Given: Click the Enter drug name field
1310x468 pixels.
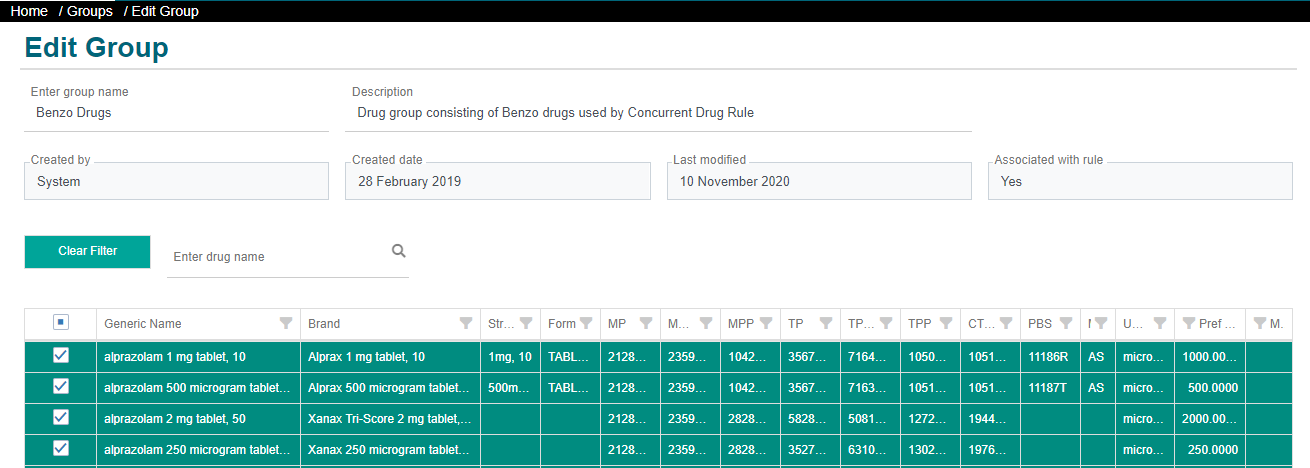Looking at the screenshot, I should [x=278, y=257].
